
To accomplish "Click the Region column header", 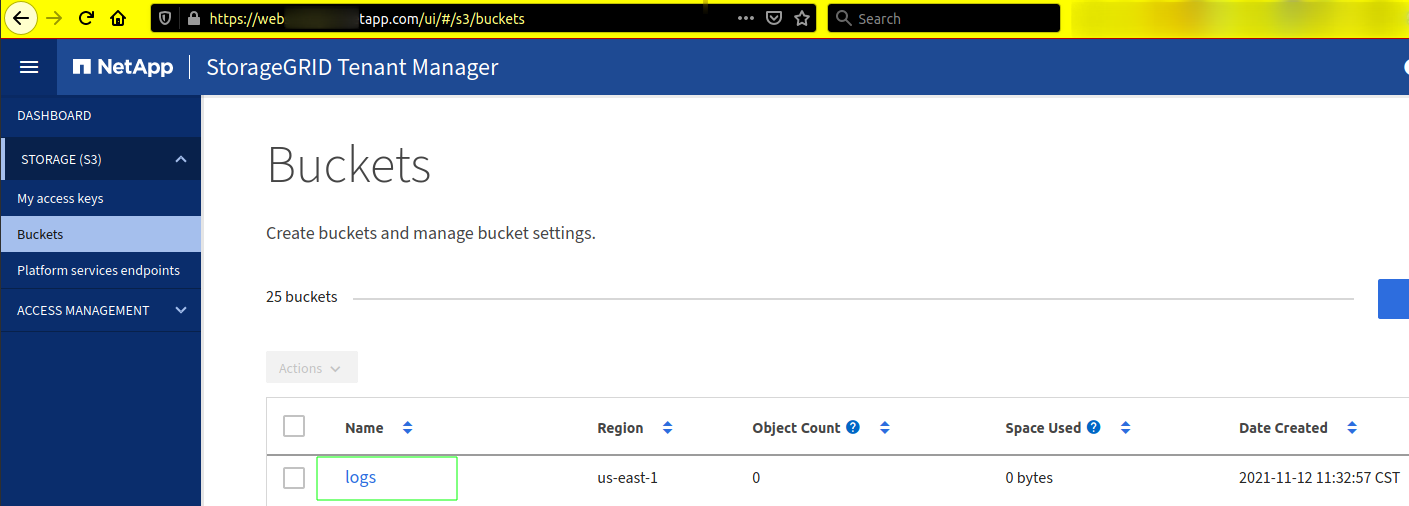I will [x=620, y=428].
